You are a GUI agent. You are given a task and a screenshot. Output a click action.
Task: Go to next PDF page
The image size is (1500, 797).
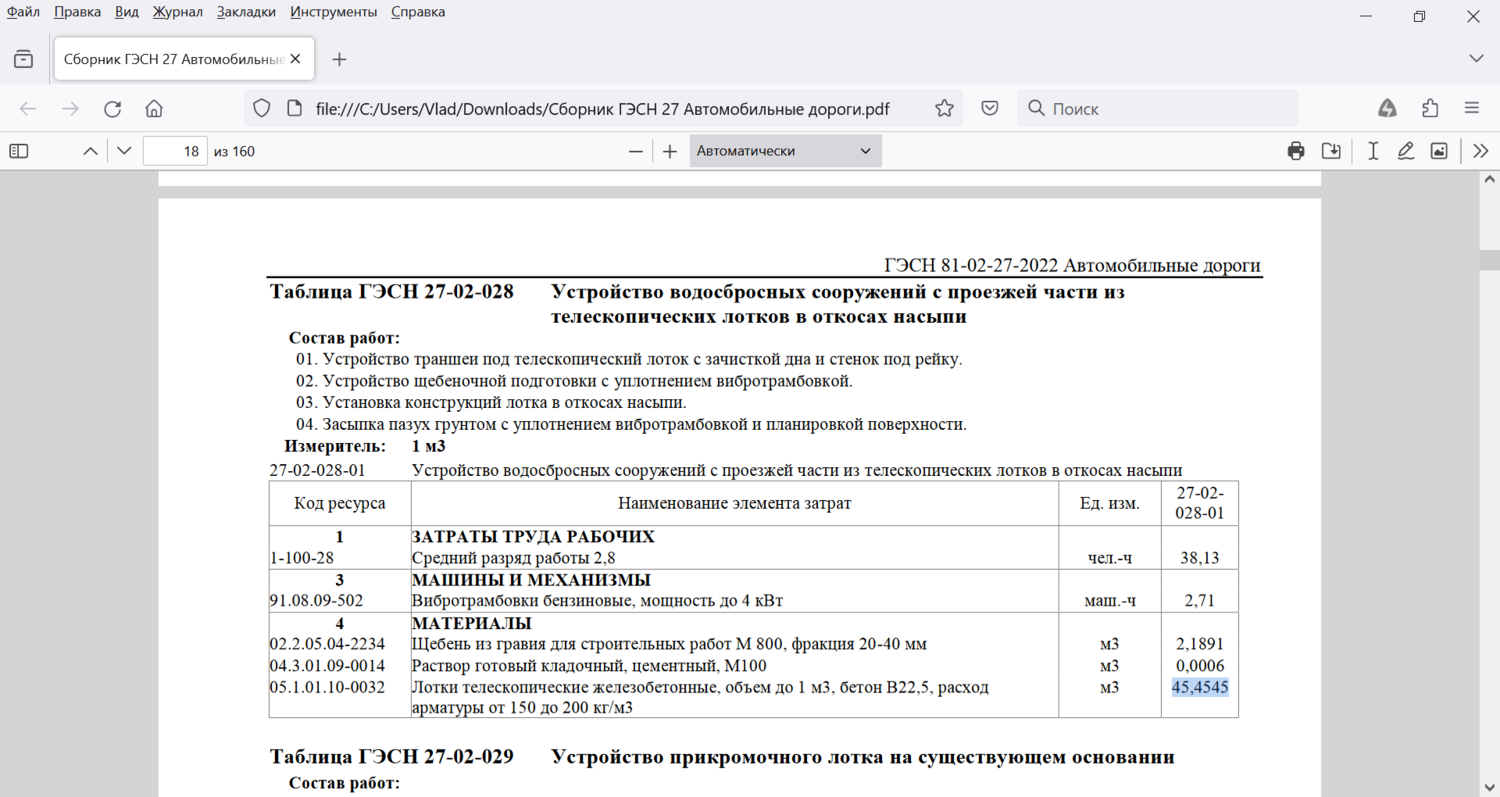point(124,151)
